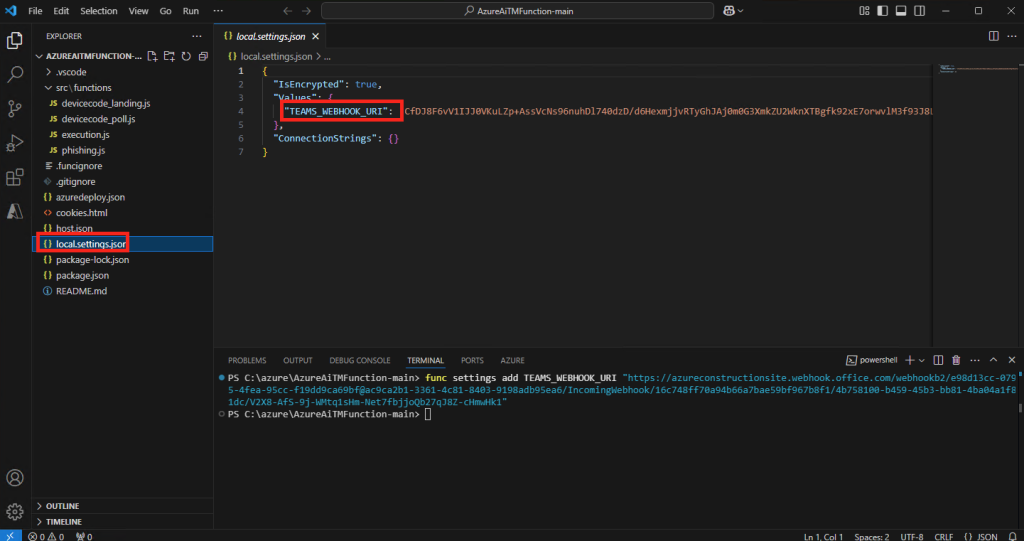Open the terminal launch profile dropdown arrow

pyautogui.click(x=921, y=360)
